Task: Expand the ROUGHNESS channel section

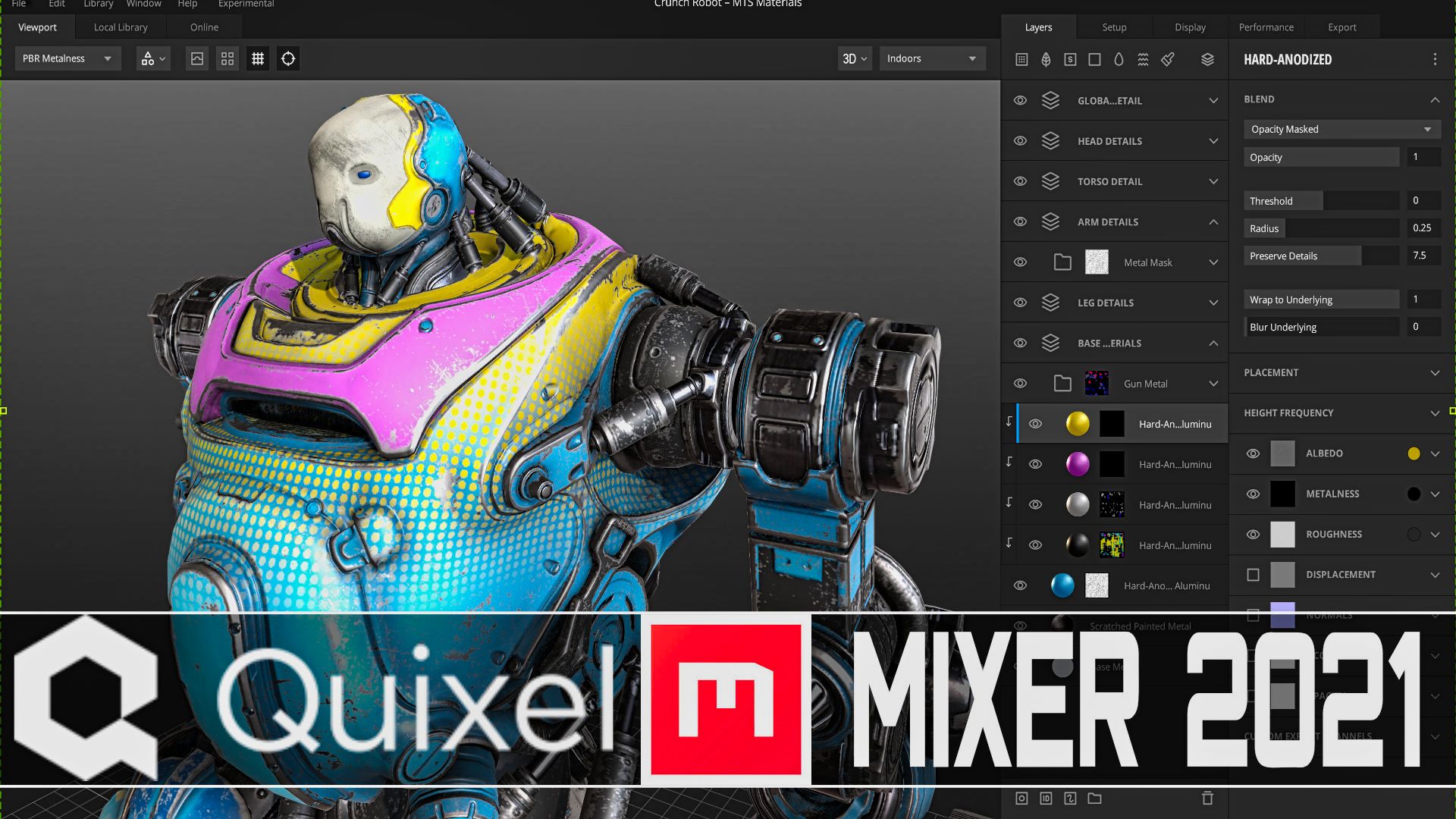Action: pos(1436,534)
